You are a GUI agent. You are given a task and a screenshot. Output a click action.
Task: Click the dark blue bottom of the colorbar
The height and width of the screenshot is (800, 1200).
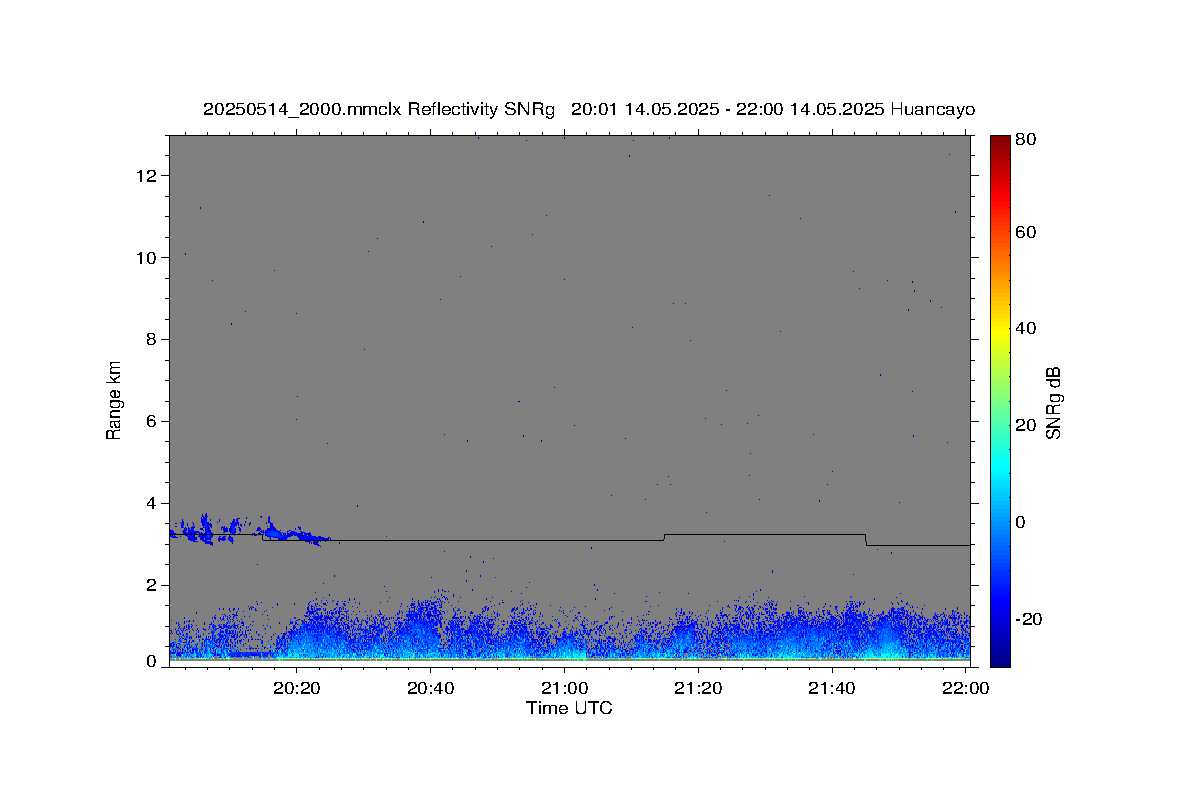click(1000, 658)
